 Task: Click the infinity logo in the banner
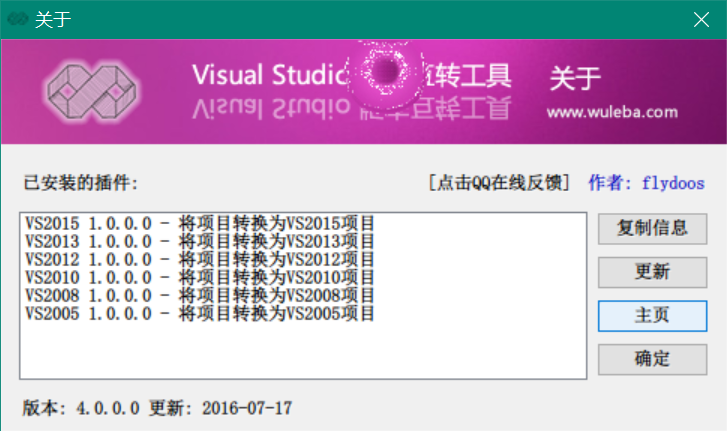tap(92, 91)
